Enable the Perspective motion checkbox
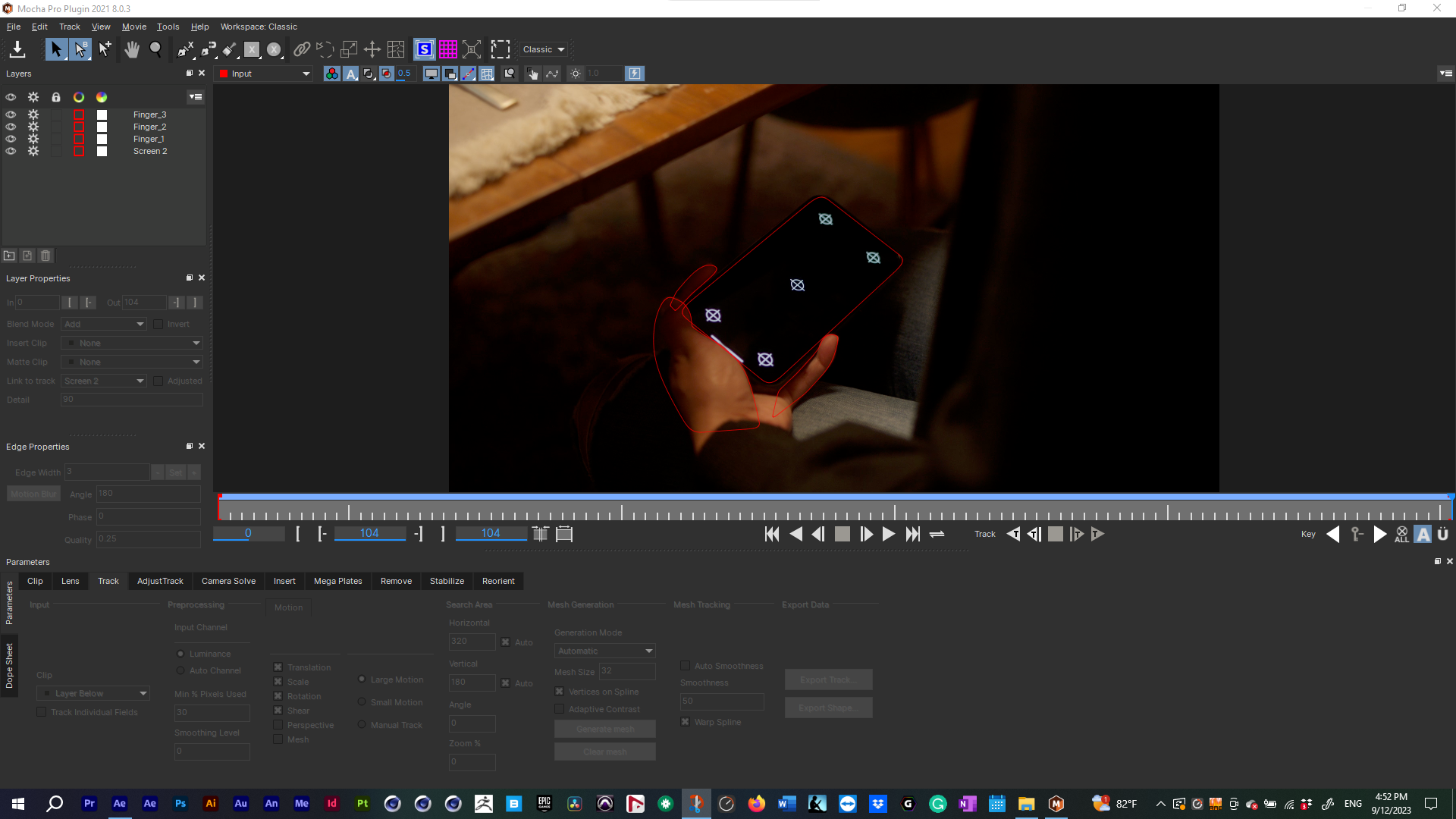Image resolution: width=1456 pixels, height=819 pixels. point(278,726)
